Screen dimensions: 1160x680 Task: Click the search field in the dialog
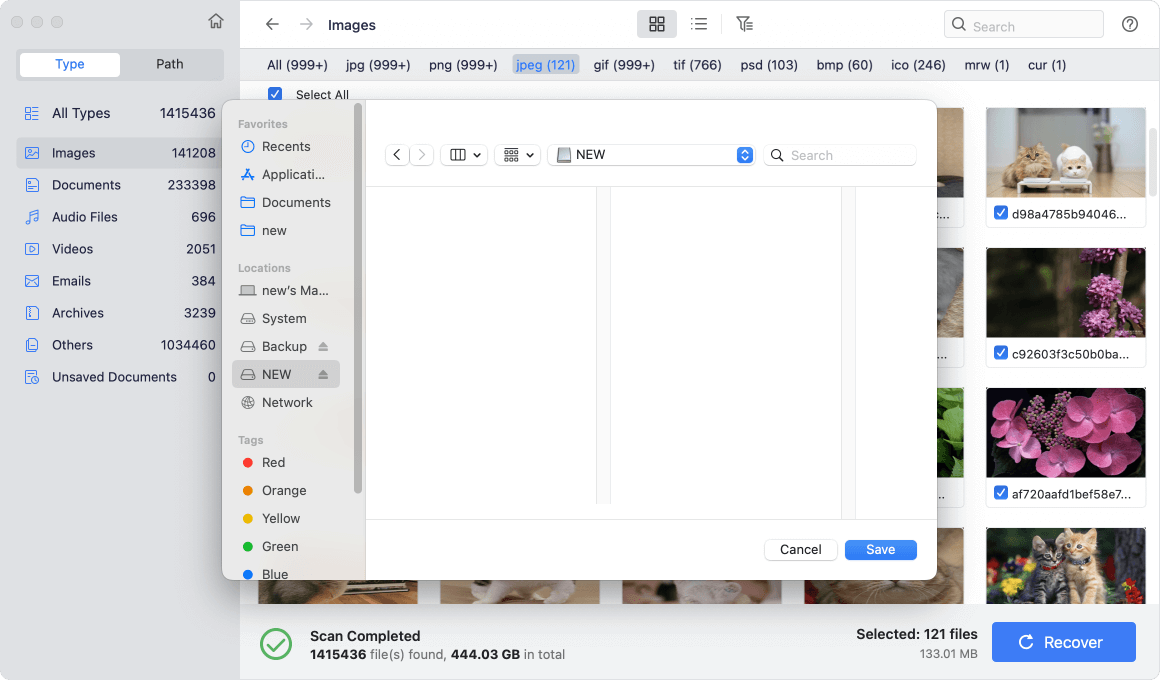click(845, 155)
